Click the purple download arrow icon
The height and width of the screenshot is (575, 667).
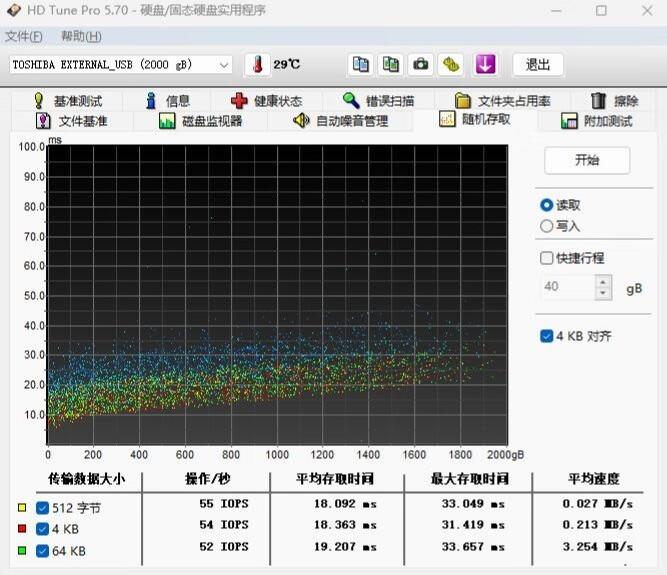486,64
